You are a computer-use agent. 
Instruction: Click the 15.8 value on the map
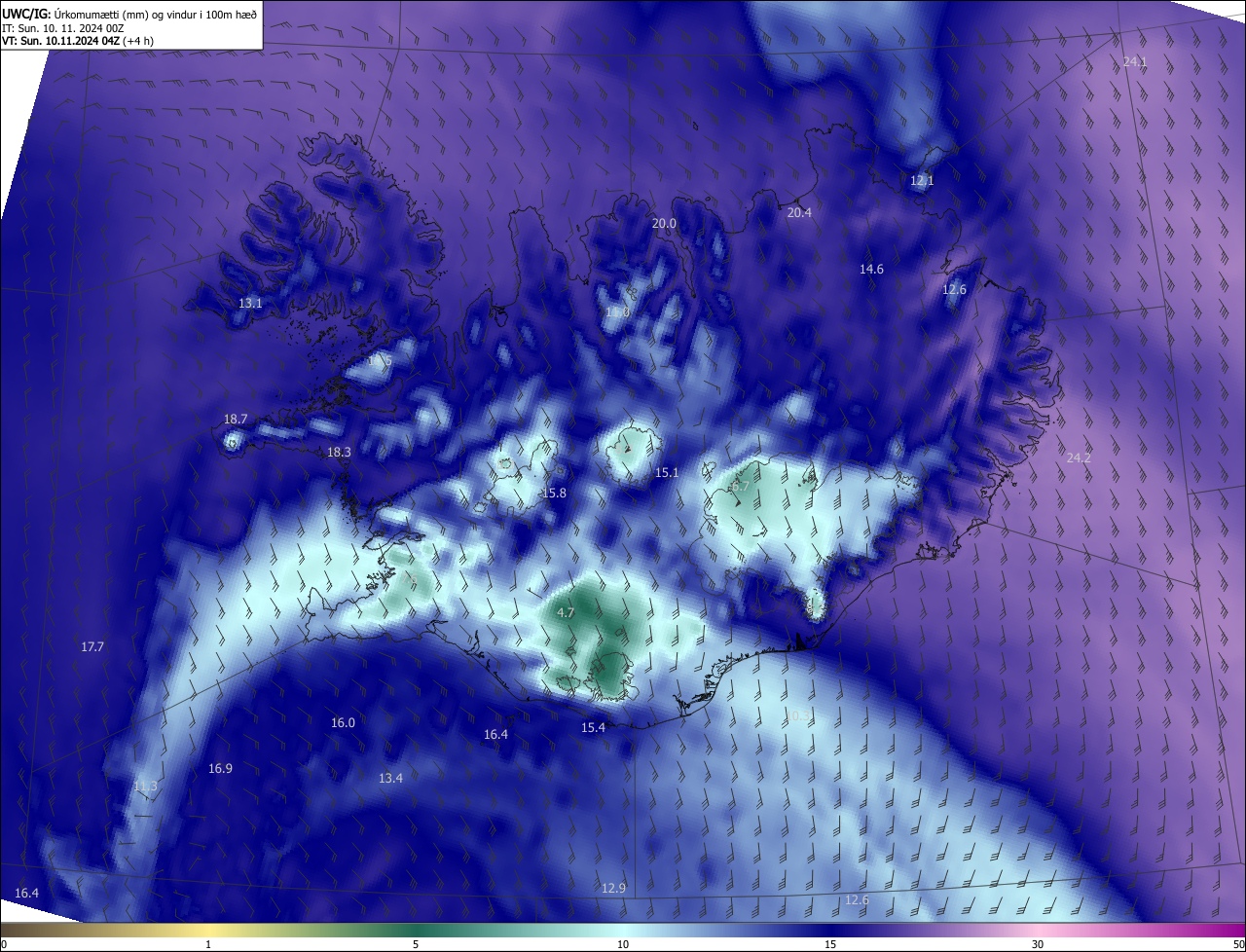tap(554, 493)
